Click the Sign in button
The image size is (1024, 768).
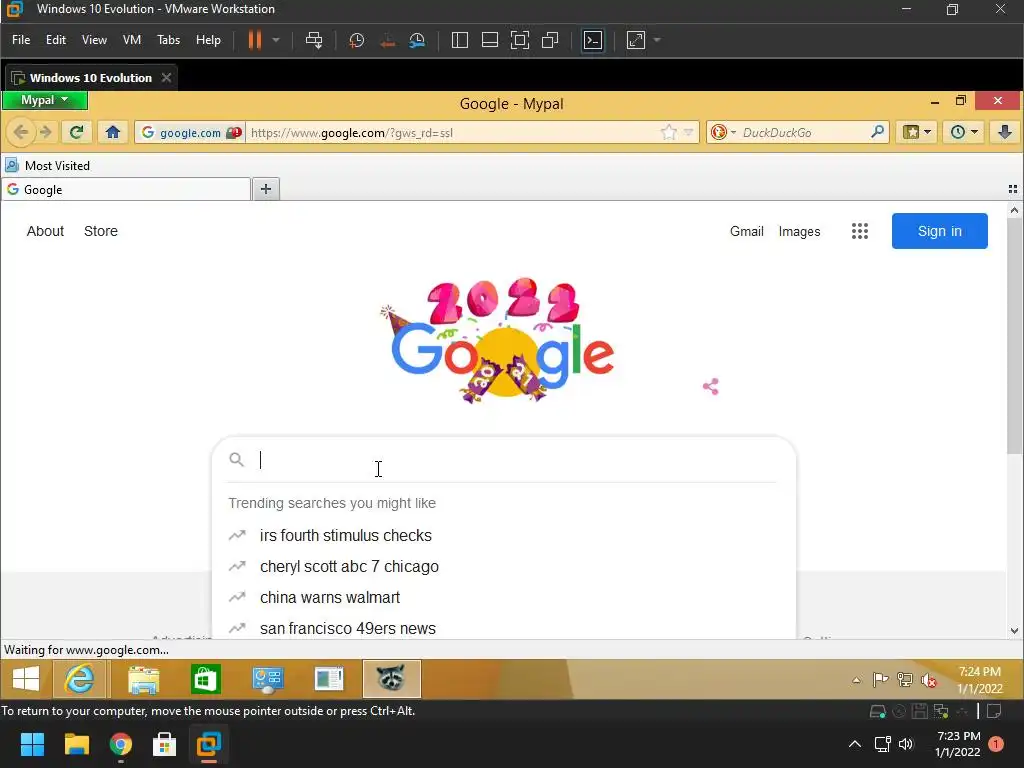click(x=940, y=231)
